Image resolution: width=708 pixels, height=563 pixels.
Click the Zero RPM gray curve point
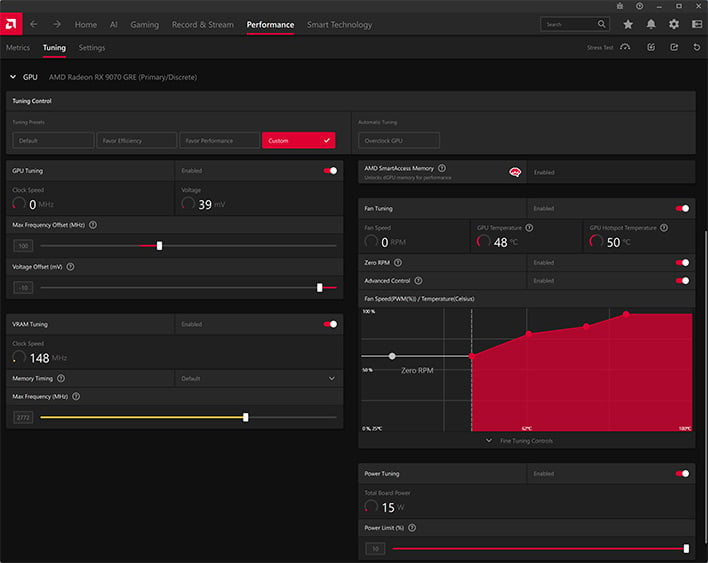tap(392, 356)
